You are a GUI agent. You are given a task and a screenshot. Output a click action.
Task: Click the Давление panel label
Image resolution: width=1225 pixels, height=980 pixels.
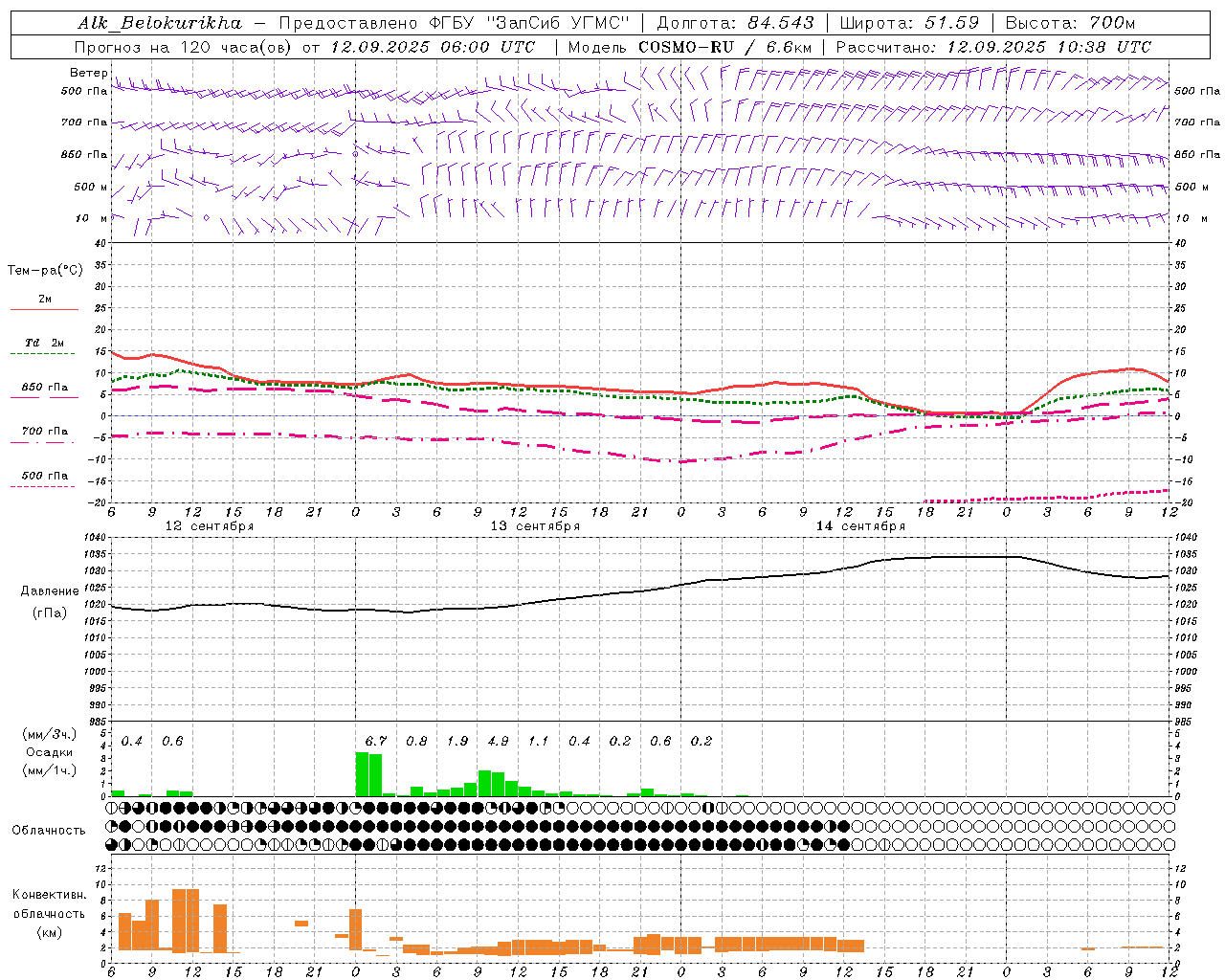50,591
